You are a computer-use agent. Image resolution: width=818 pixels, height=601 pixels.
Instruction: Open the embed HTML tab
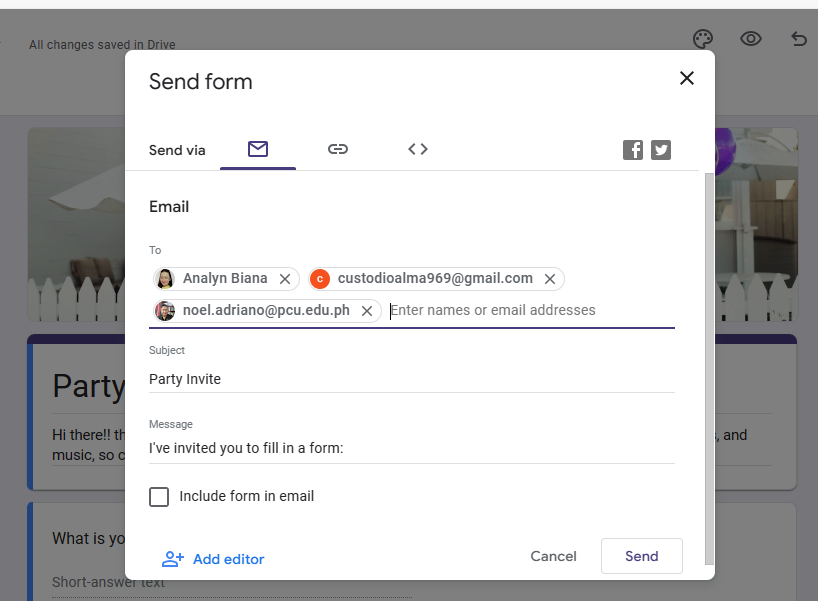(418, 149)
